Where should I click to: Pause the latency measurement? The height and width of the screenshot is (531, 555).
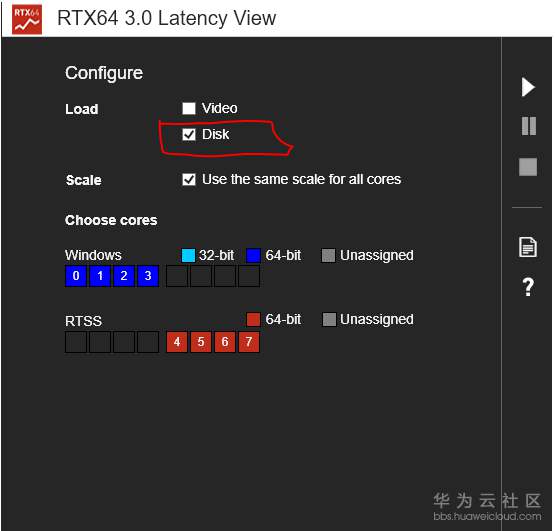pyautogui.click(x=529, y=126)
